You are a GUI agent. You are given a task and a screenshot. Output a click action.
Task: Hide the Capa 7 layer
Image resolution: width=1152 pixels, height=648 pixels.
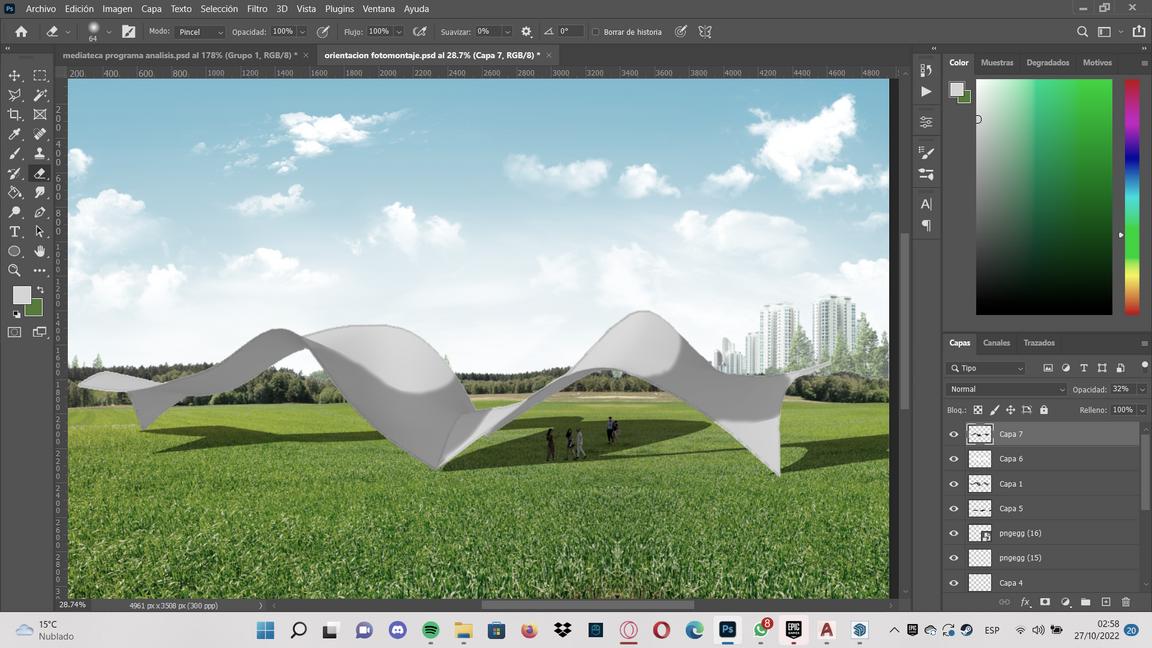(954, 434)
